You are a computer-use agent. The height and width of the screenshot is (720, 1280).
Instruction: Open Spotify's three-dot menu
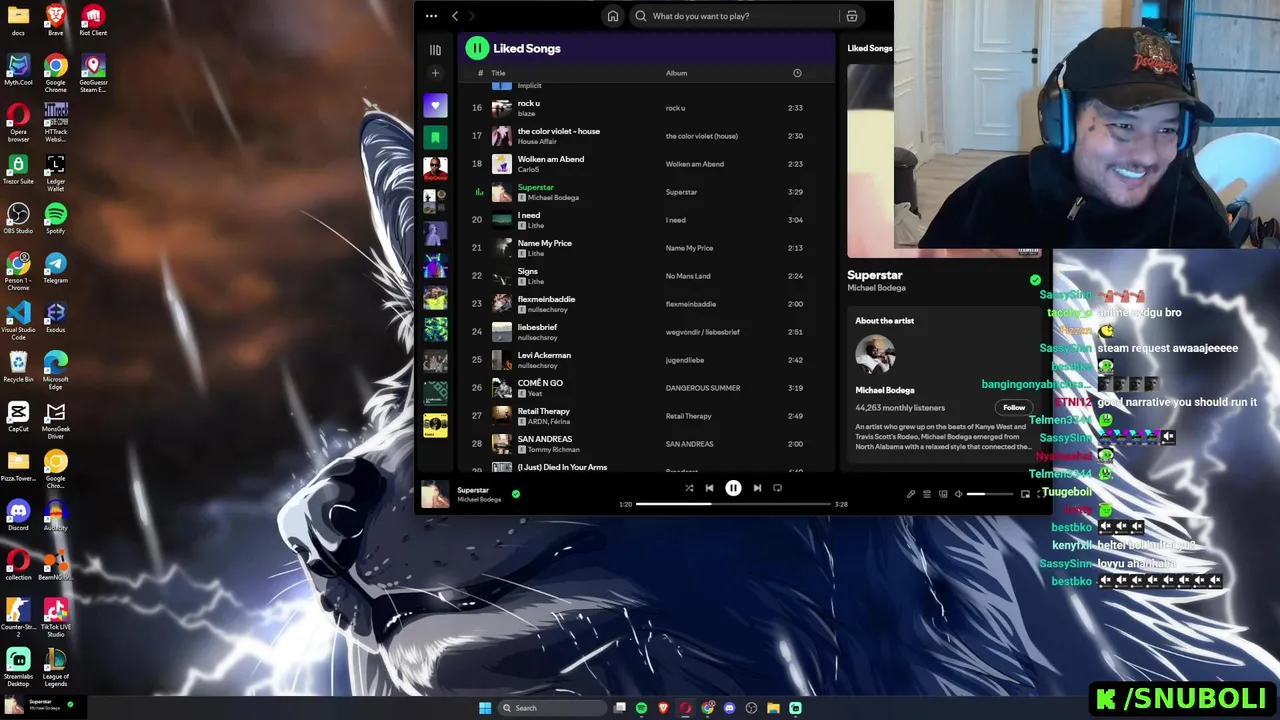431,16
